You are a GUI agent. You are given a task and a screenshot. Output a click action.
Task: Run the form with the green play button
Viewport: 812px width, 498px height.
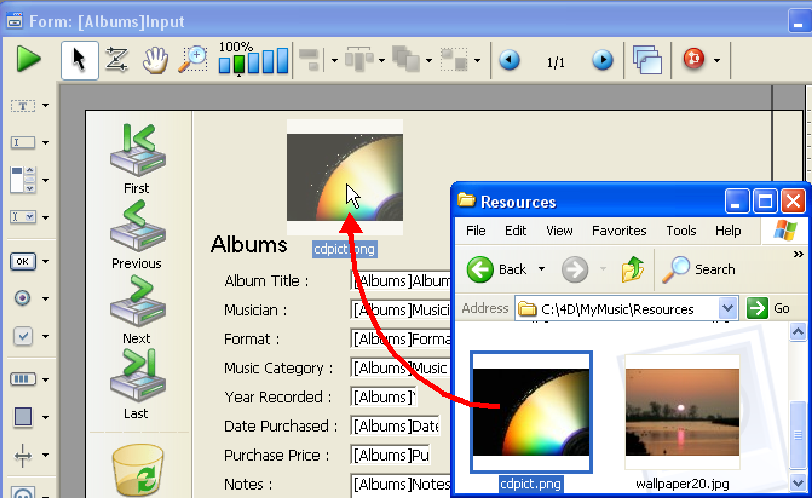pyautogui.click(x=27, y=59)
